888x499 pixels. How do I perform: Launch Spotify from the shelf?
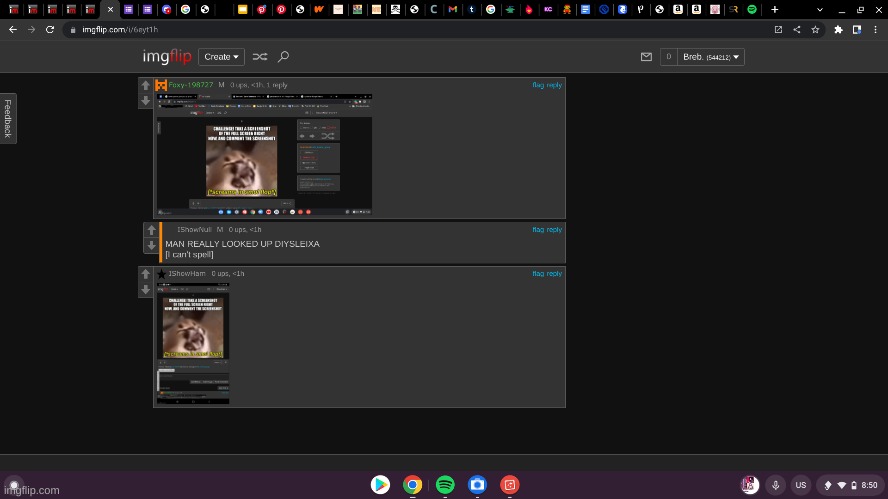click(445, 485)
